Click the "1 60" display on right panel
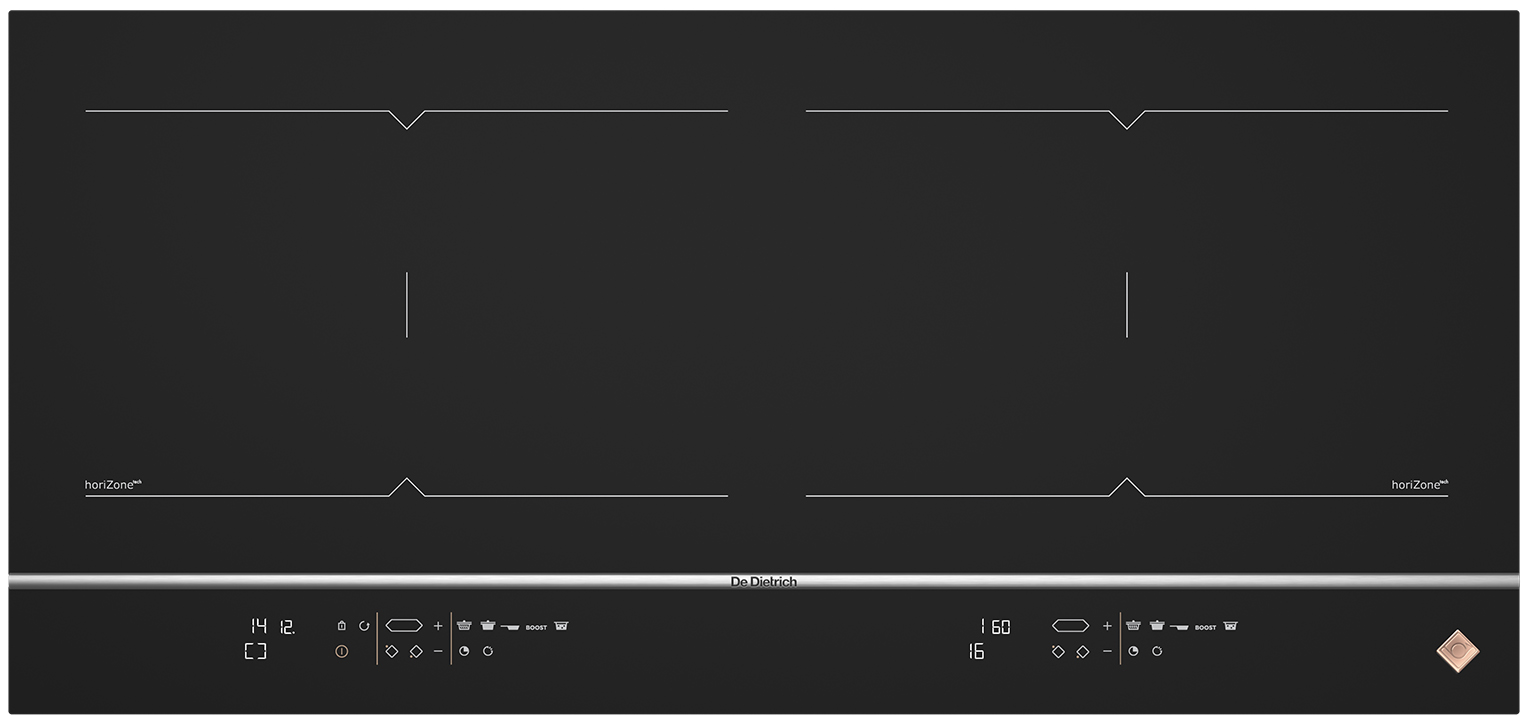The height and width of the screenshot is (715, 1522). tap(996, 627)
